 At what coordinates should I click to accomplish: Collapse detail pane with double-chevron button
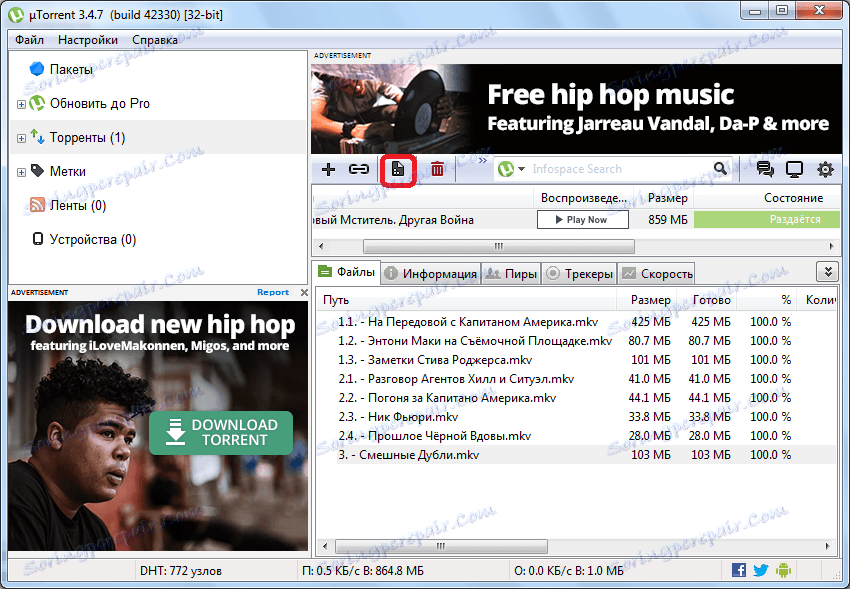pyautogui.click(x=828, y=272)
